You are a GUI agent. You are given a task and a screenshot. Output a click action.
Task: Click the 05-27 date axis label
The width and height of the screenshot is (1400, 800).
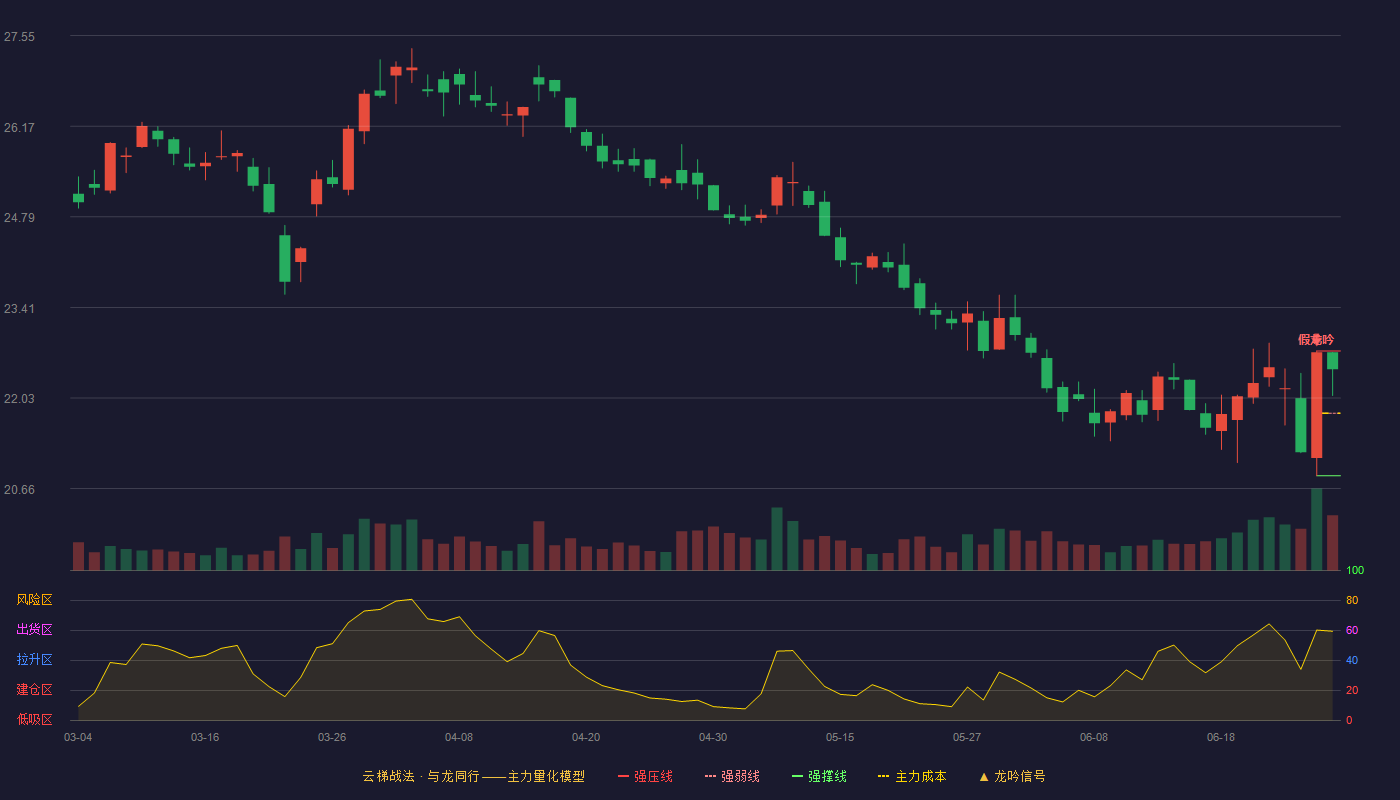(x=967, y=737)
